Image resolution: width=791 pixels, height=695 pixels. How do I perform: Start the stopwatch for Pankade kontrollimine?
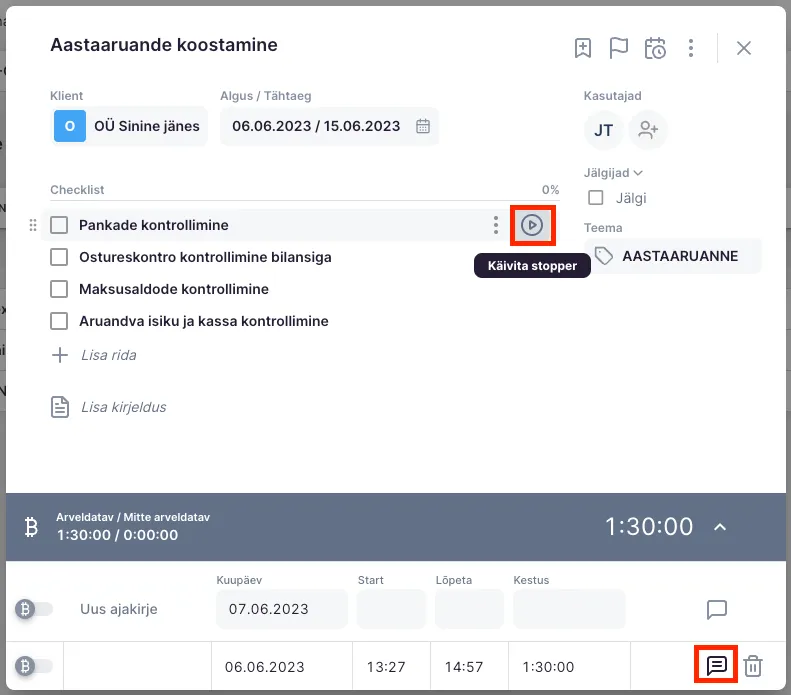pos(532,225)
